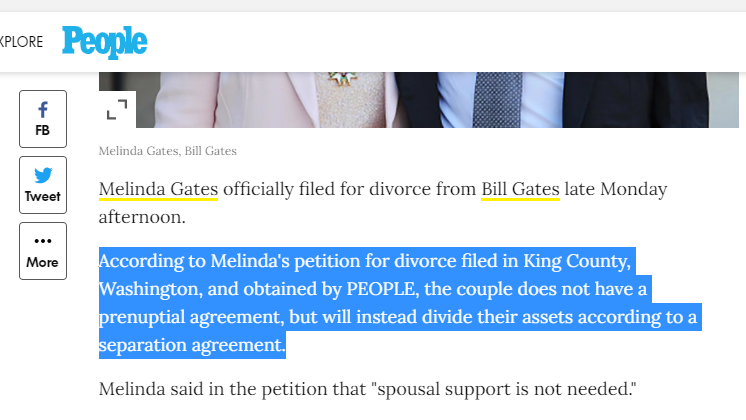Image resolution: width=746 pixels, height=420 pixels.
Task: Share the article on Facebook
Action: tap(43, 119)
